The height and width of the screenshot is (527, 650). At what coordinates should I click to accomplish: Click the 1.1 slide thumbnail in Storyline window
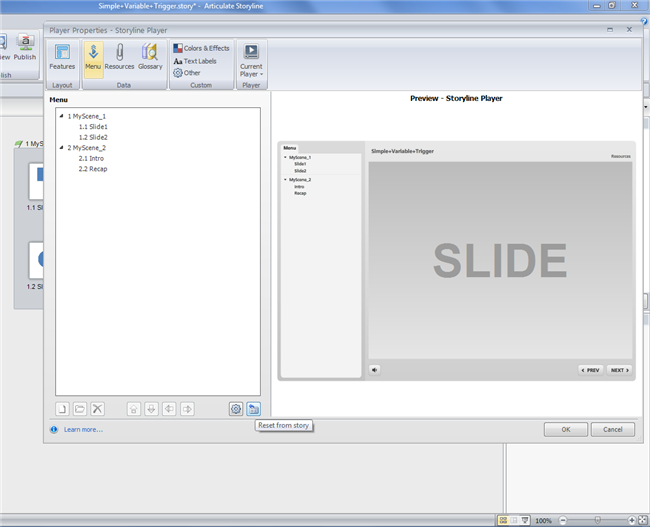click(x=36, y=181)
